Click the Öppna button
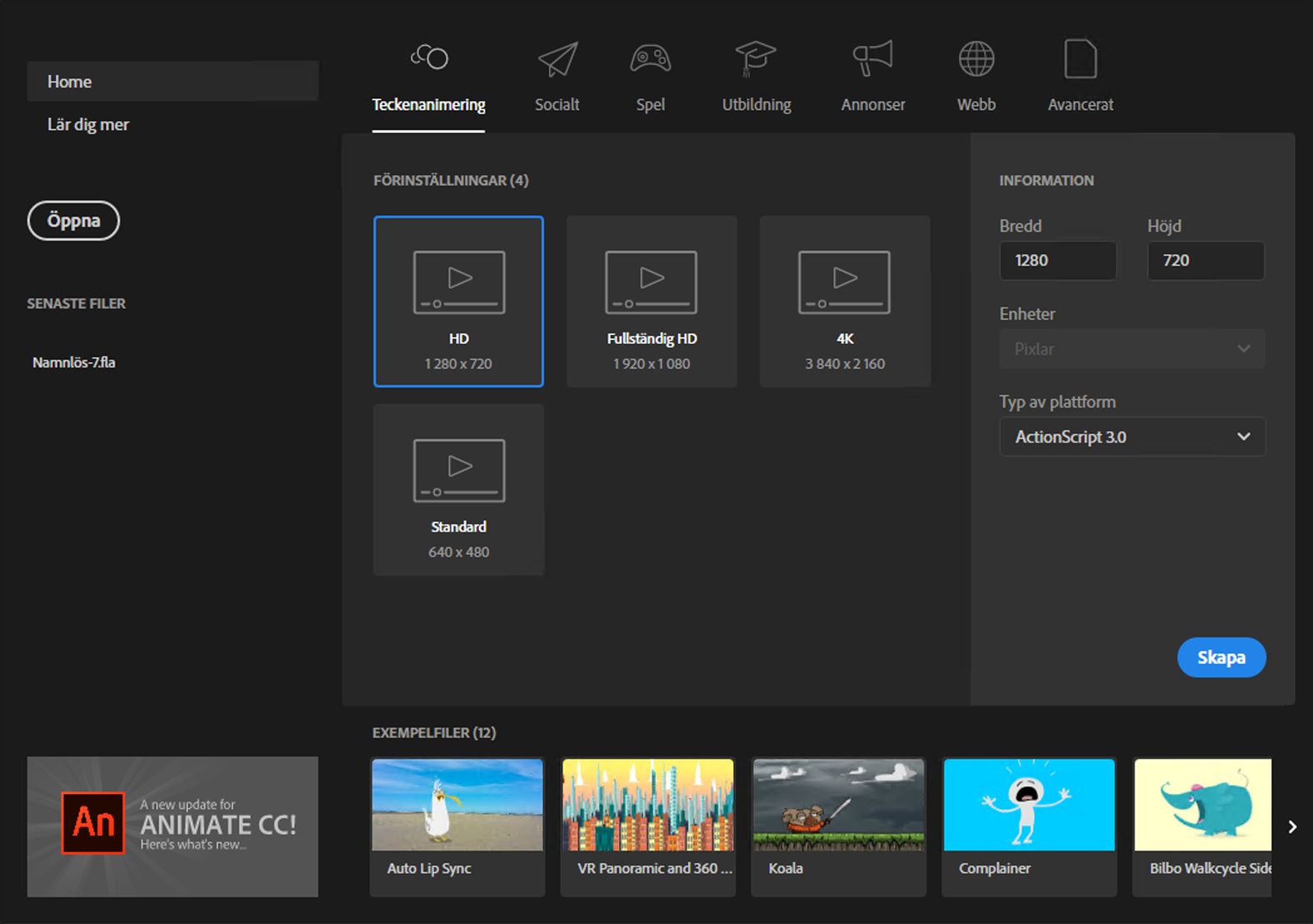Screen dimensions: 1313x924 click(73, 221)
